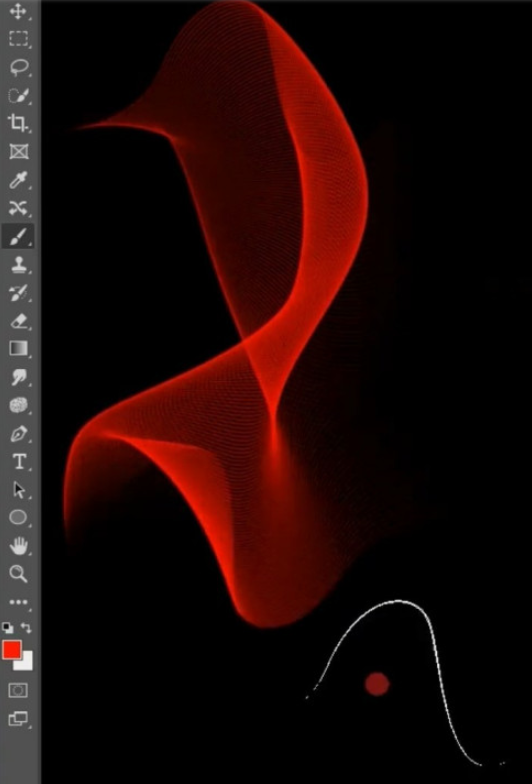
Task: Choose the Lasso tool
Action: pyautogui.click(x=18, y=67)
